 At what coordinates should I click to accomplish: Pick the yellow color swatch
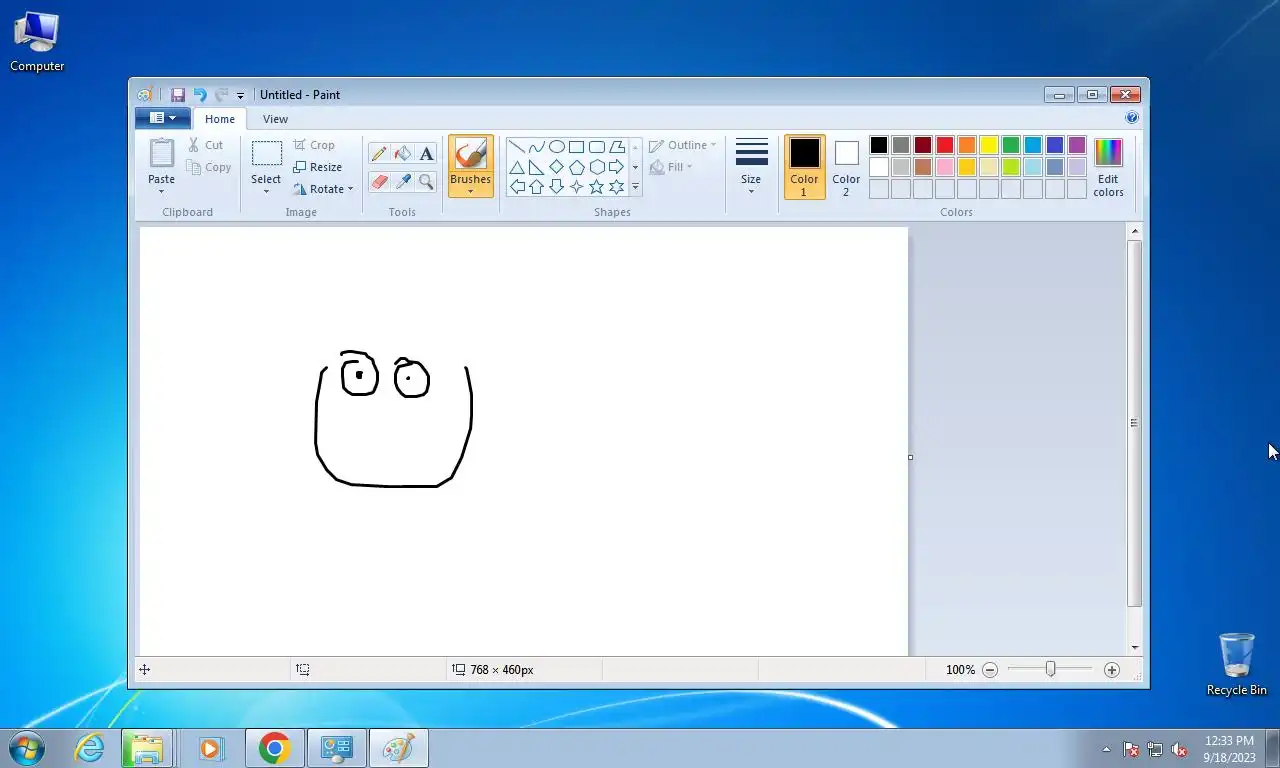coord(989,145)
